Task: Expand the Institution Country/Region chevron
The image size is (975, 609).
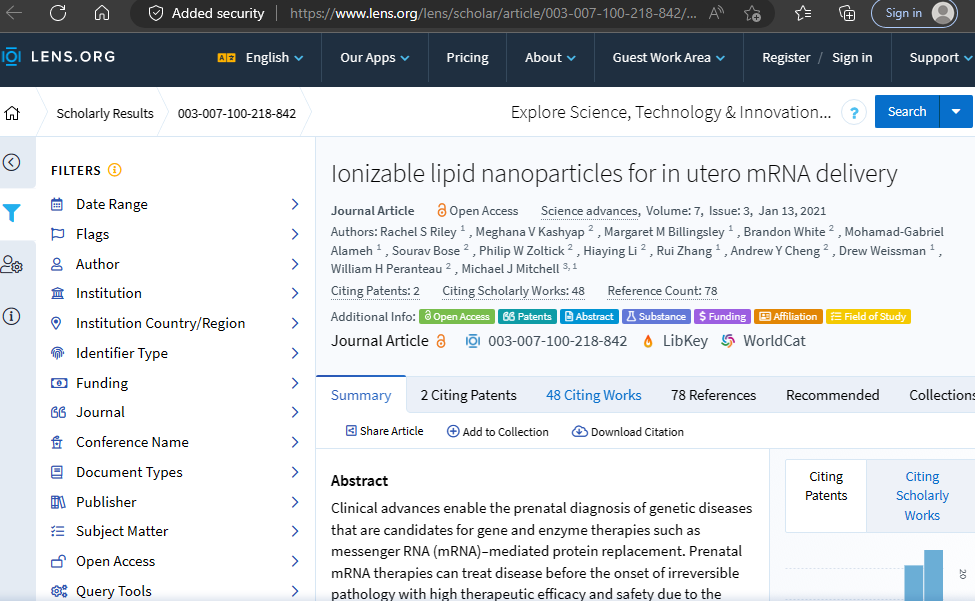Action: click(295, 323)
